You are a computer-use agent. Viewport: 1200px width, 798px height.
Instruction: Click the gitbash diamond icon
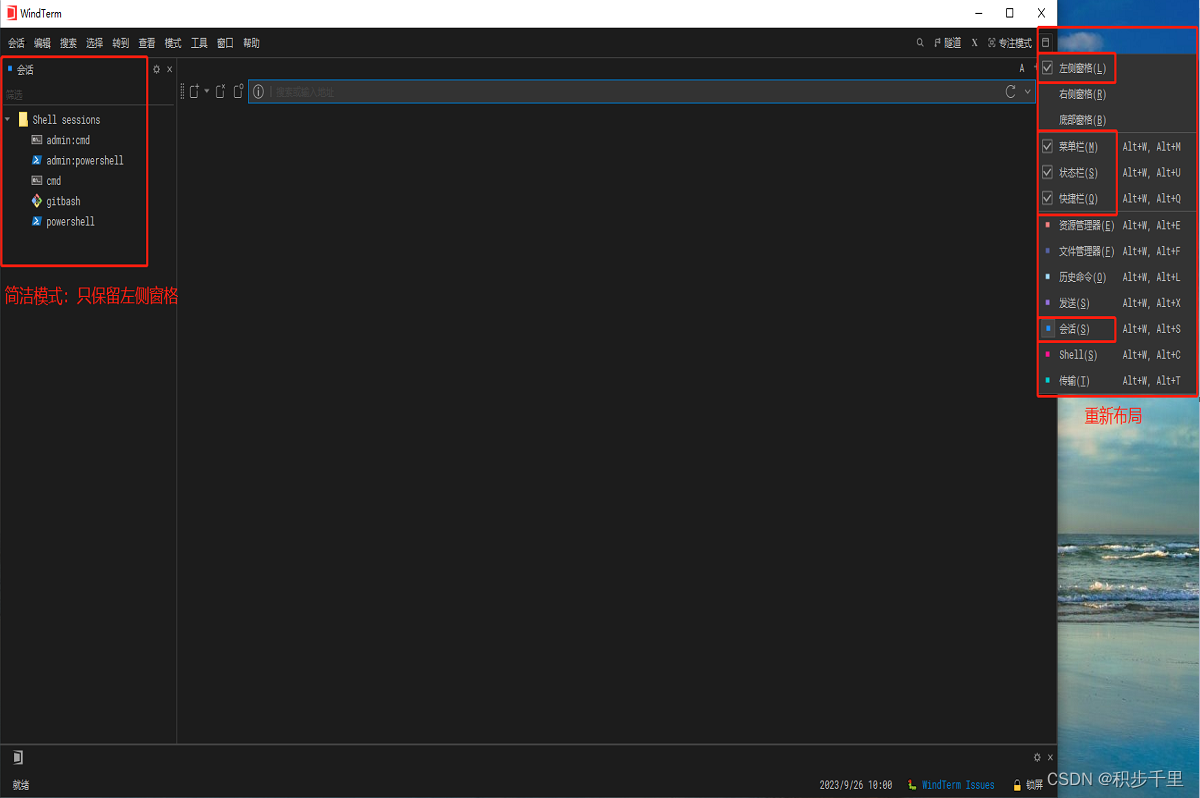click(x=36, y=201)
